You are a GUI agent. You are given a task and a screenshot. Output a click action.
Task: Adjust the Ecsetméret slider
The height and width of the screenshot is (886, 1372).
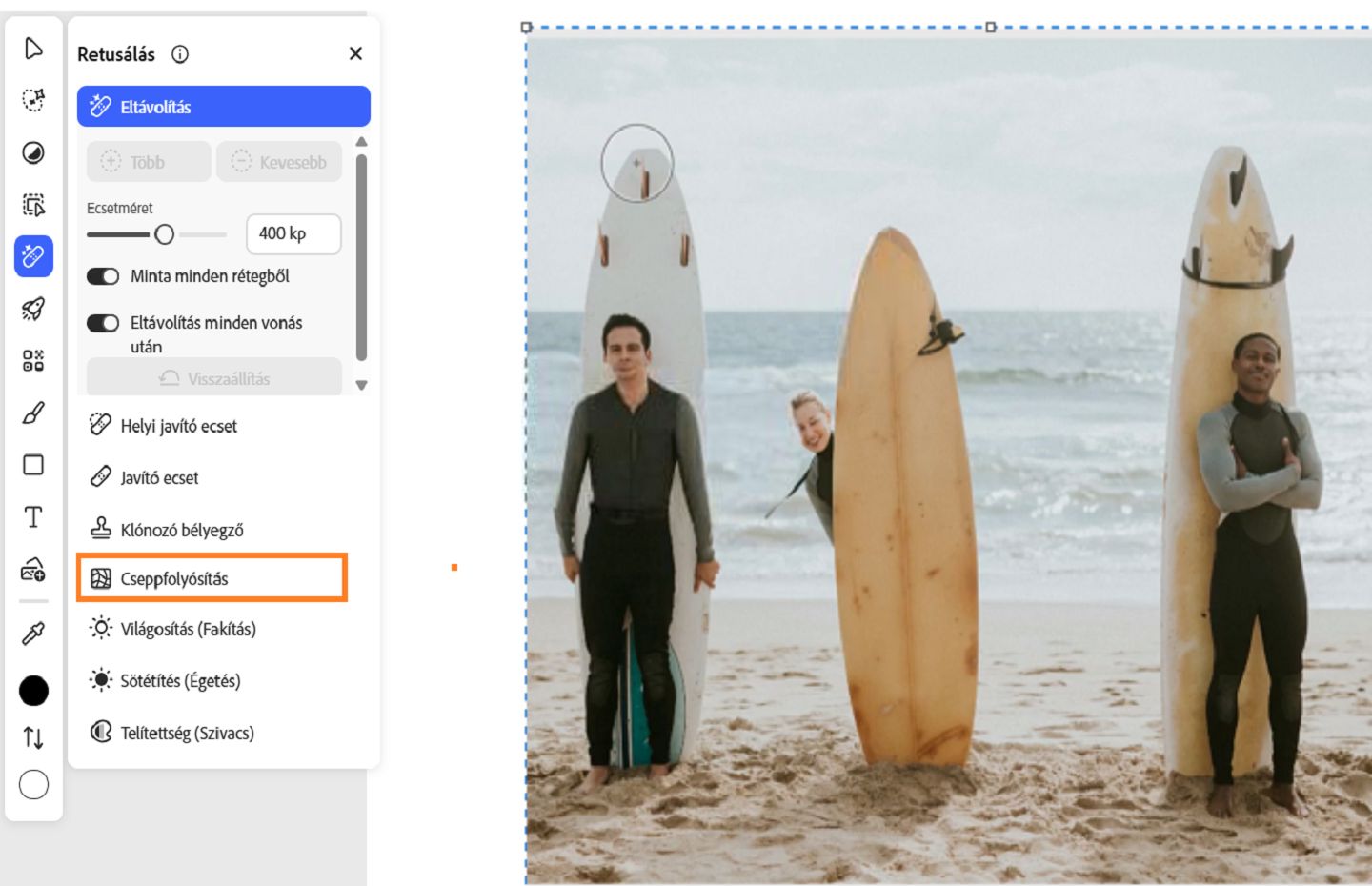tap(165, 233)
